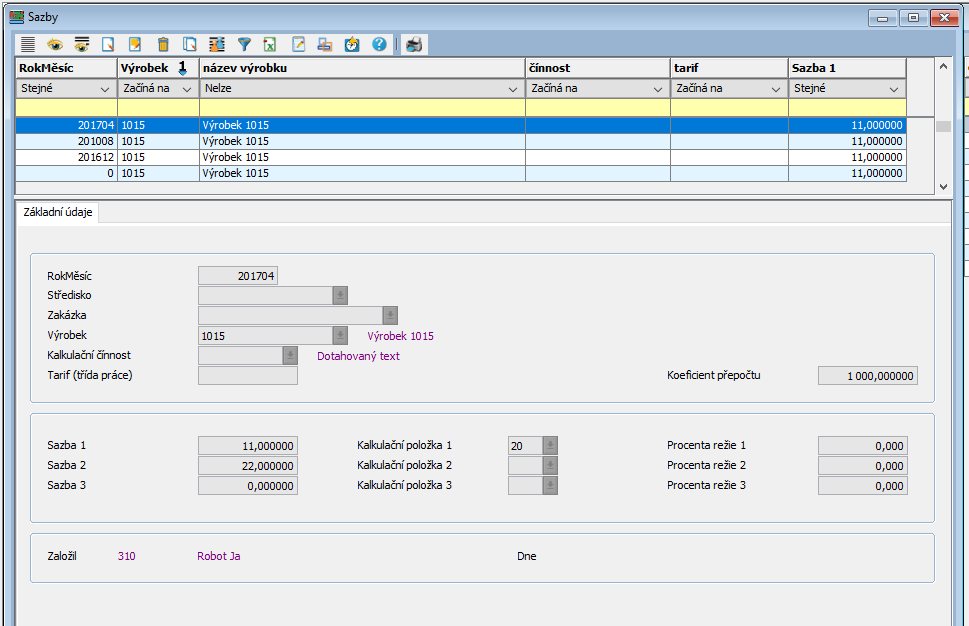
Task: Print using the printer icon
Action: pyautogui.click(x=414, y=44)
